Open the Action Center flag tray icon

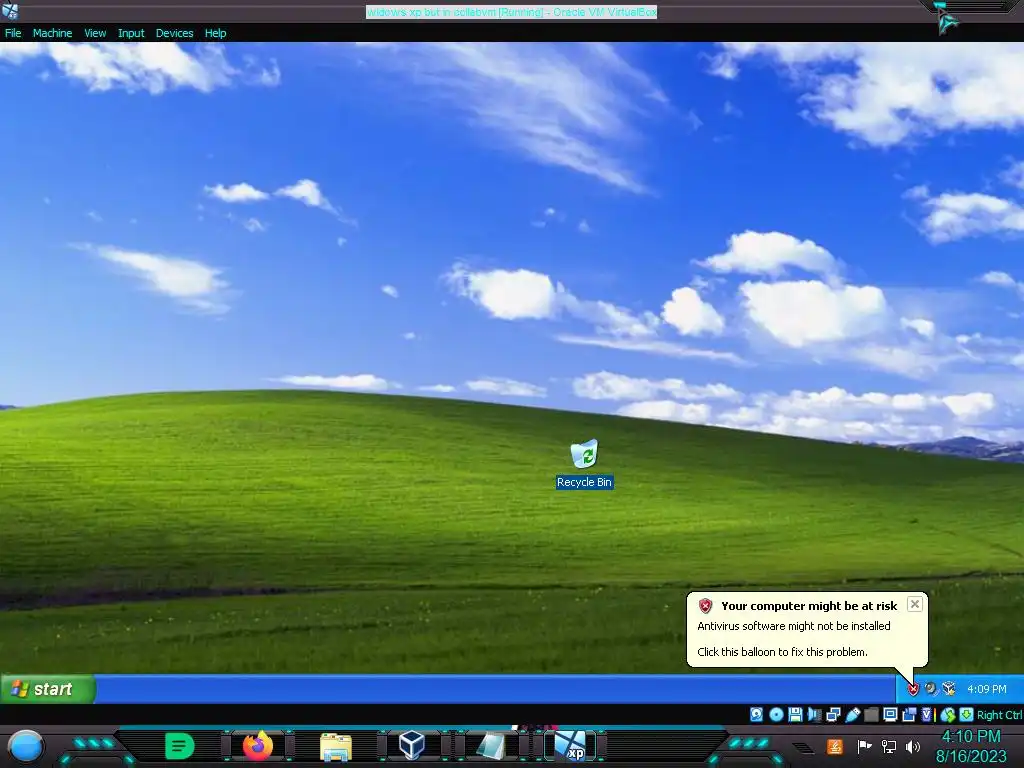pyautogui.click(x=865, y=746)
